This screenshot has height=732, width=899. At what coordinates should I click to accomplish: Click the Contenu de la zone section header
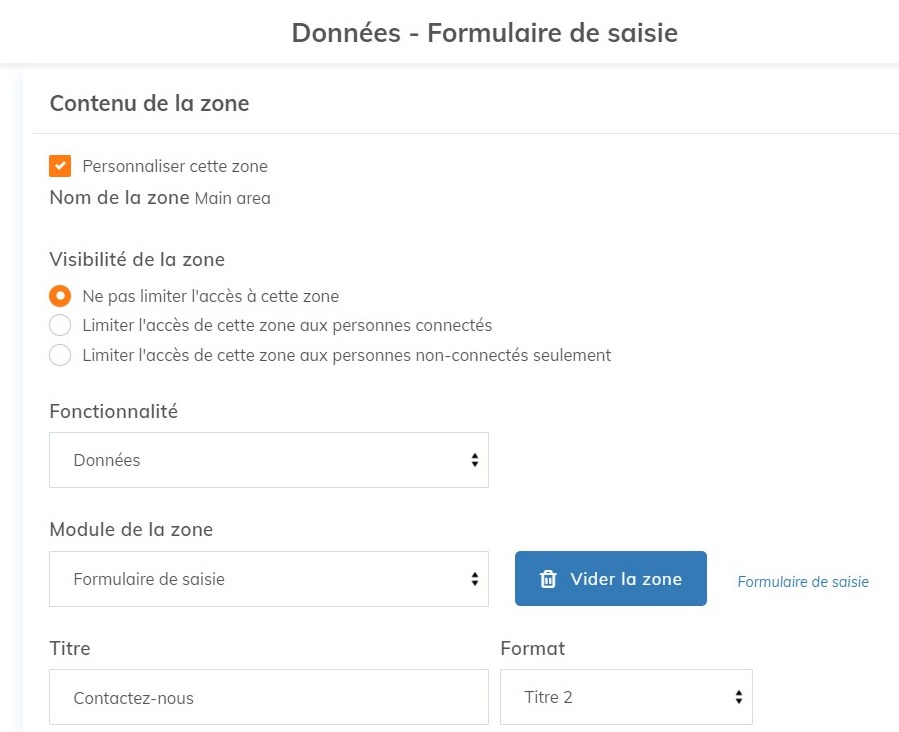(149, 103)
